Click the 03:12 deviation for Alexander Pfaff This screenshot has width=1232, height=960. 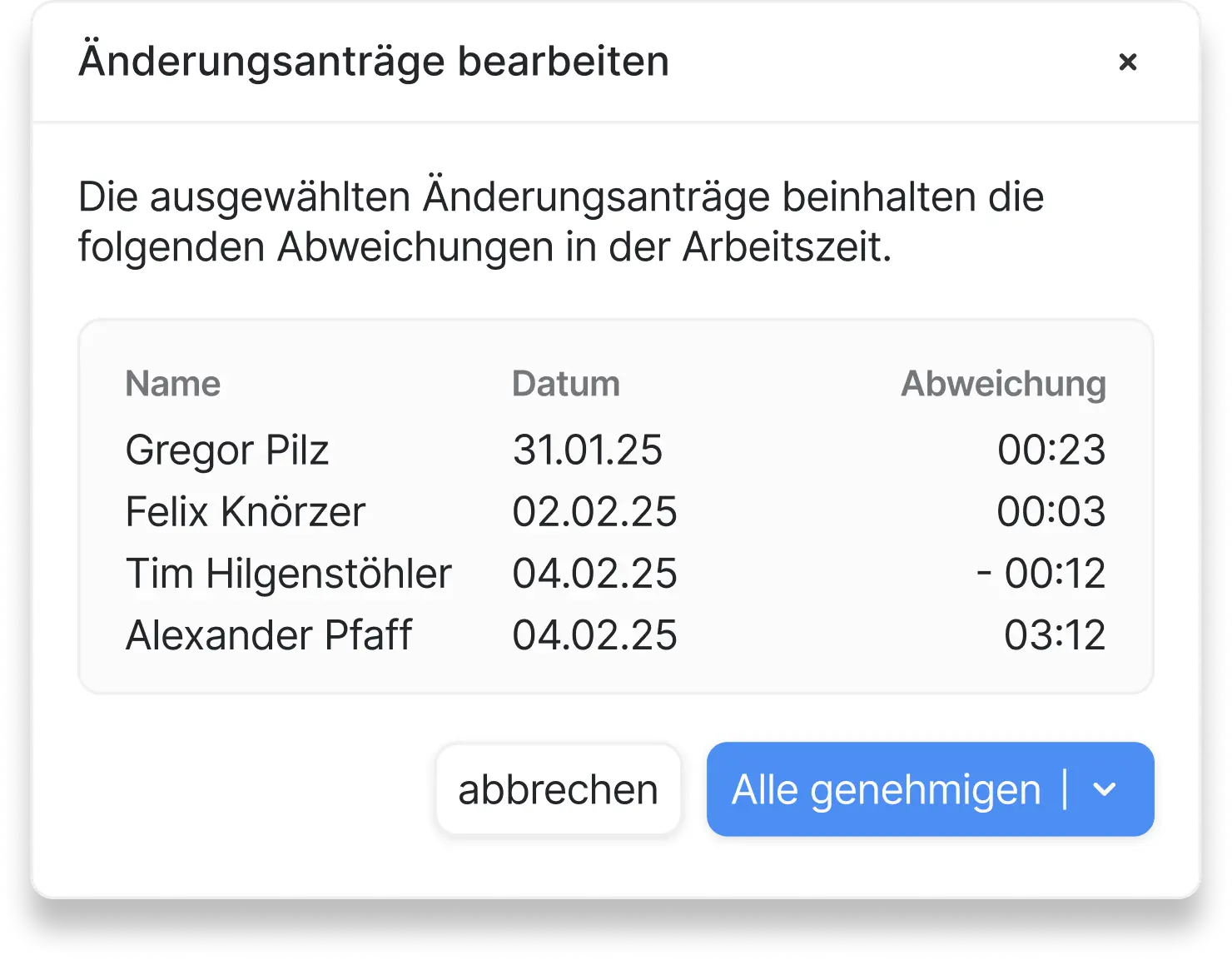[x=1052, y=634]
